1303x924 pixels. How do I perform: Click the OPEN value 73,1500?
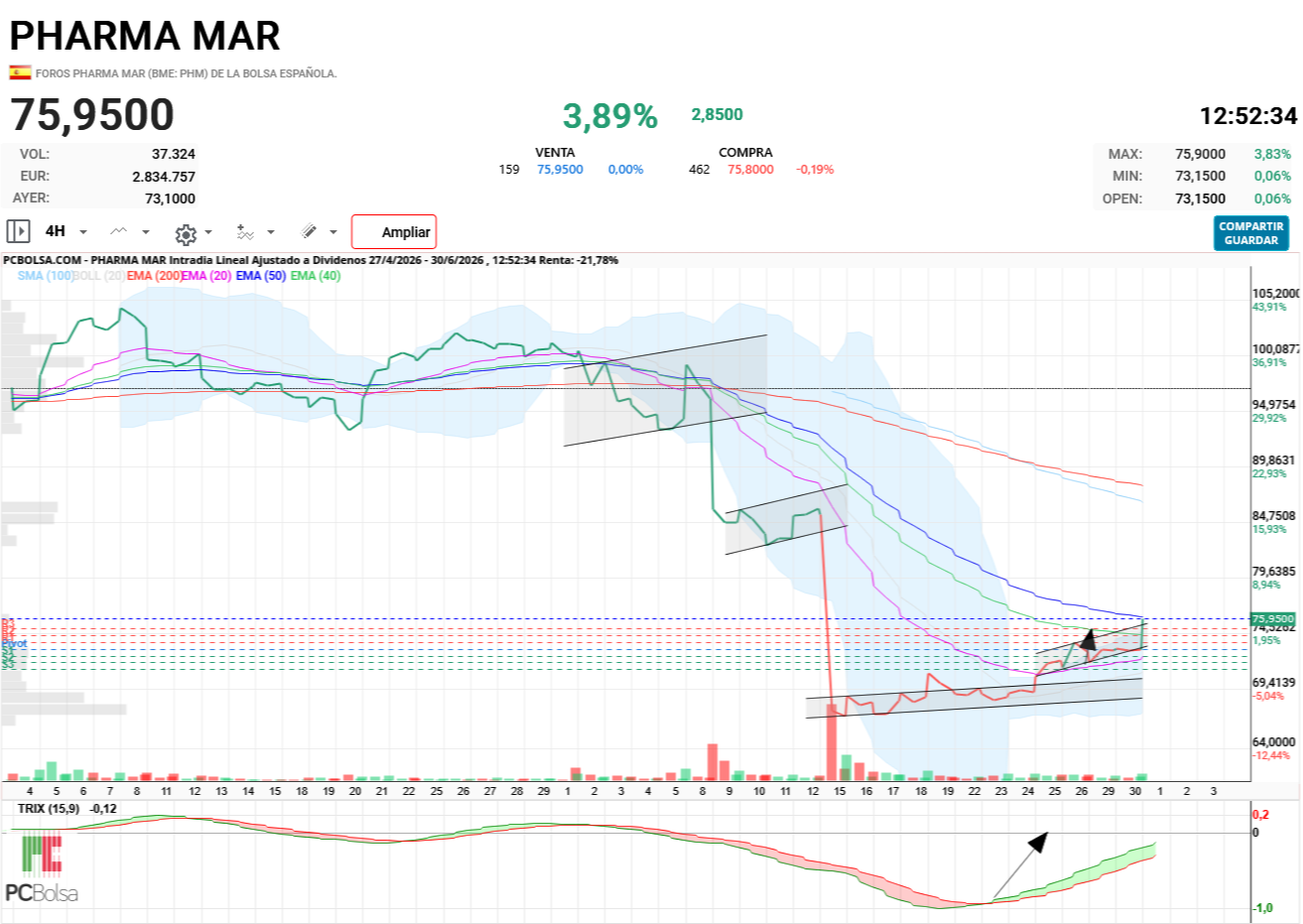click(x=1201, y=198)
